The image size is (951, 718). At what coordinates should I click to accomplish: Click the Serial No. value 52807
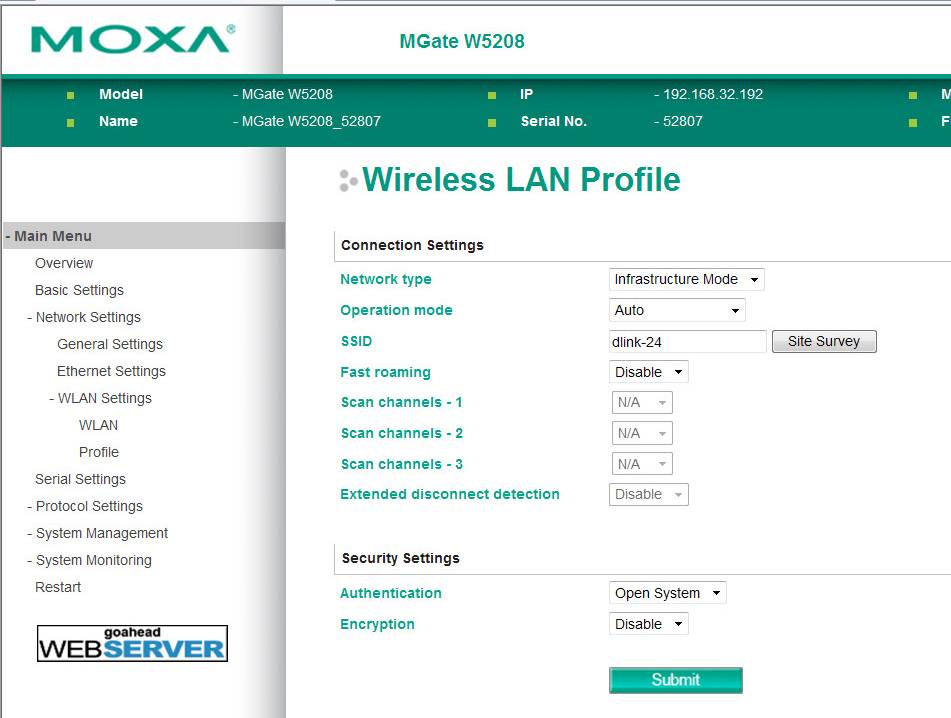pyautogui.click(x=682, y=121)
